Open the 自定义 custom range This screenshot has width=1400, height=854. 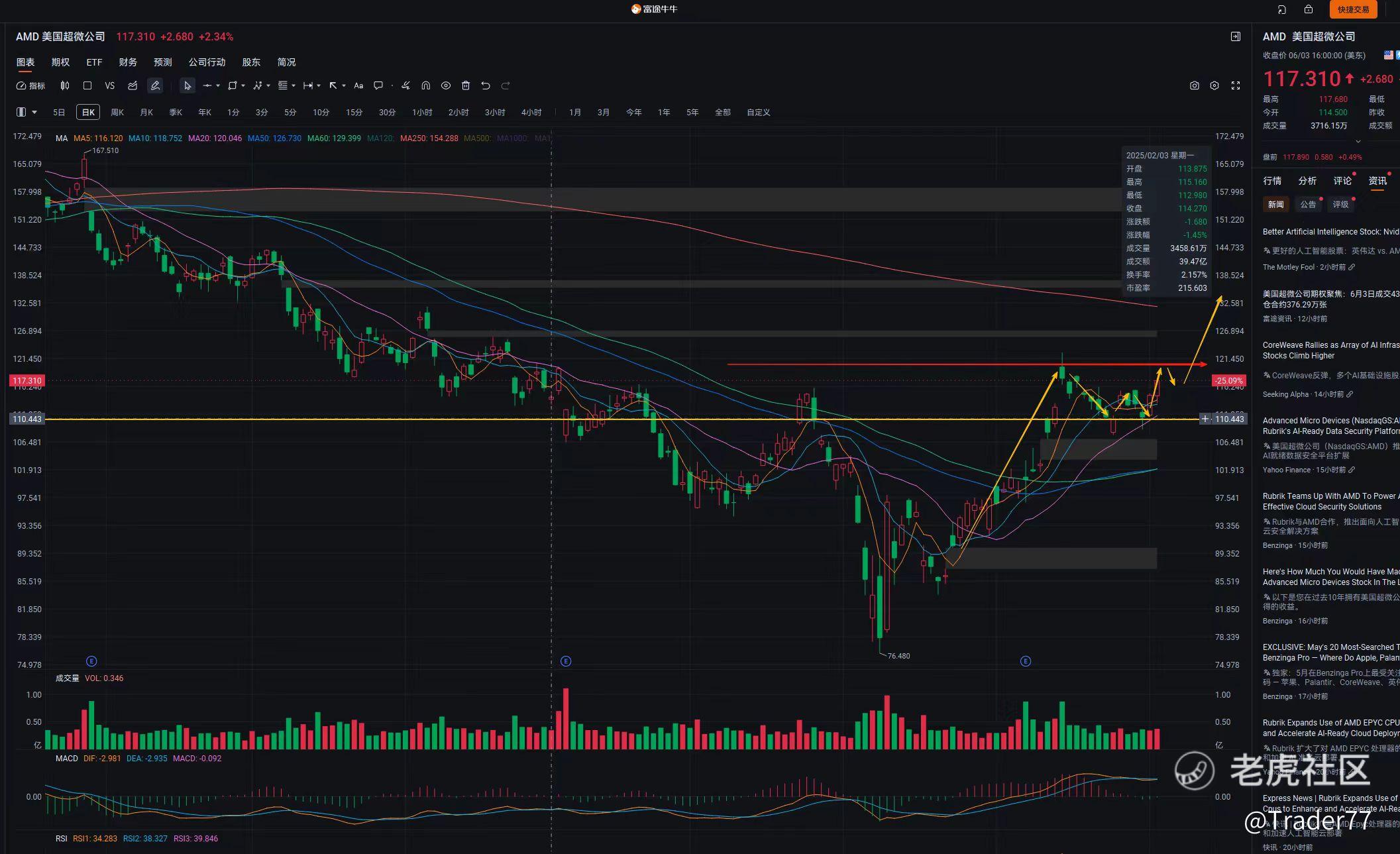(x=759, y=113)
